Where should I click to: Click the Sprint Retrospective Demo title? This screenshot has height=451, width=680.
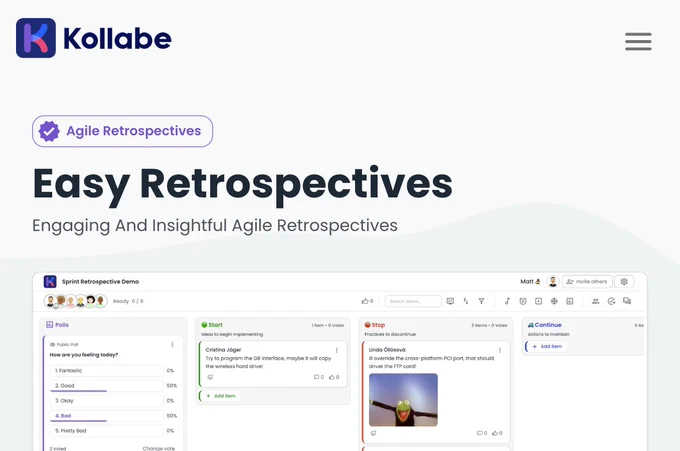click(100, 281)
